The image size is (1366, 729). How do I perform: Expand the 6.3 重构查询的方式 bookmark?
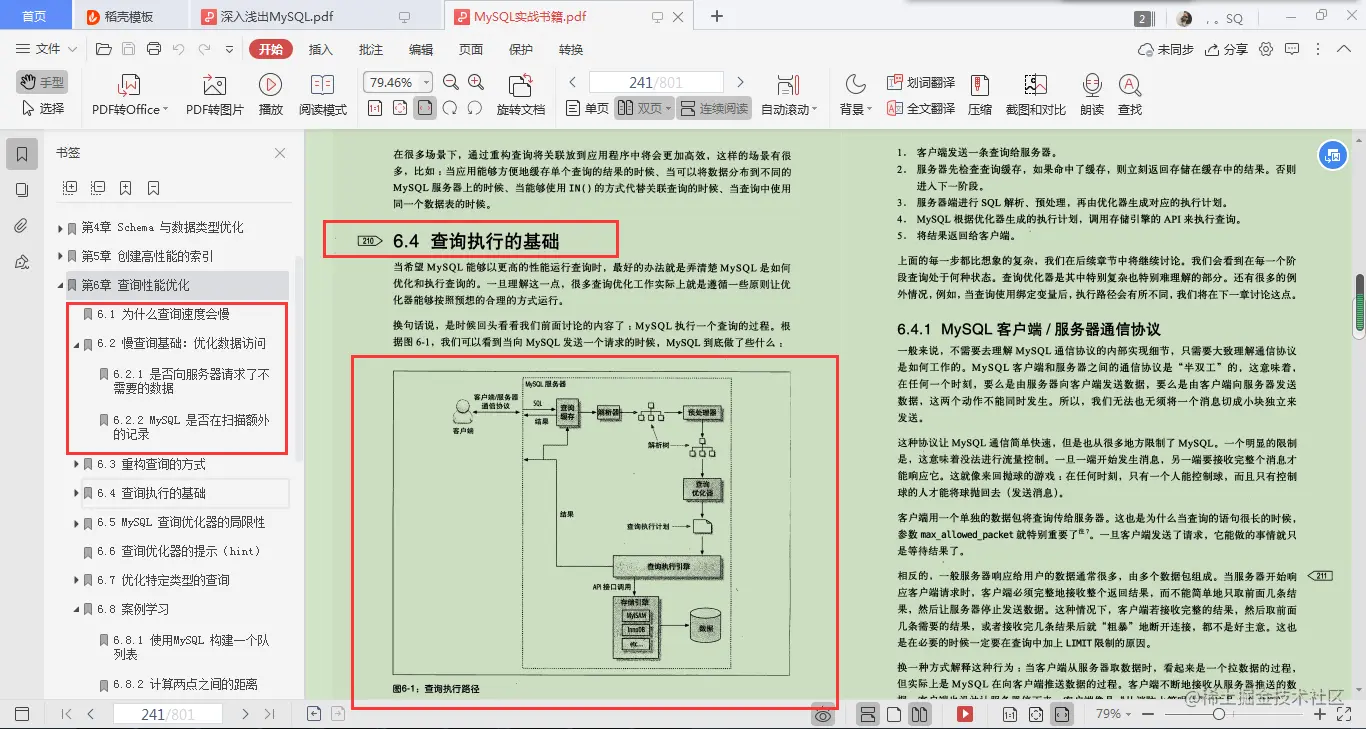(76, 464)
